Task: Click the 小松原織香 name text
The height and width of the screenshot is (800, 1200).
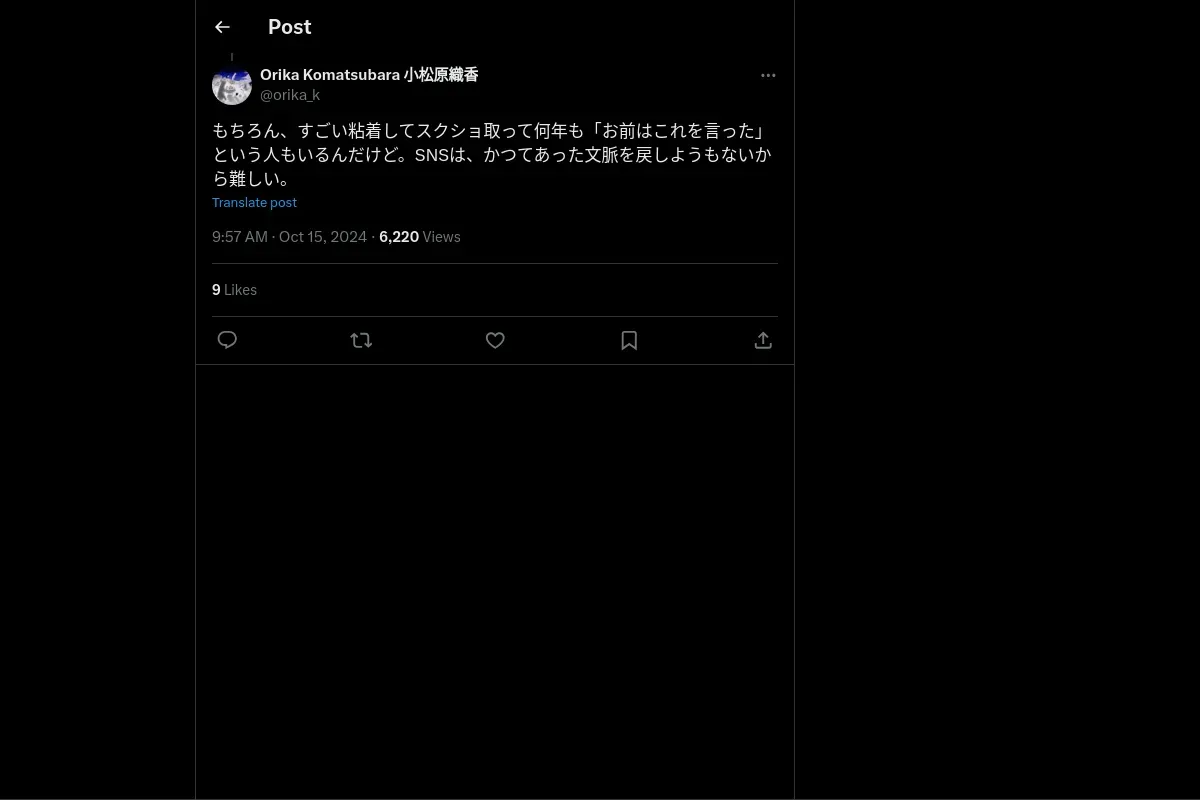Action: tap(441, 75)
